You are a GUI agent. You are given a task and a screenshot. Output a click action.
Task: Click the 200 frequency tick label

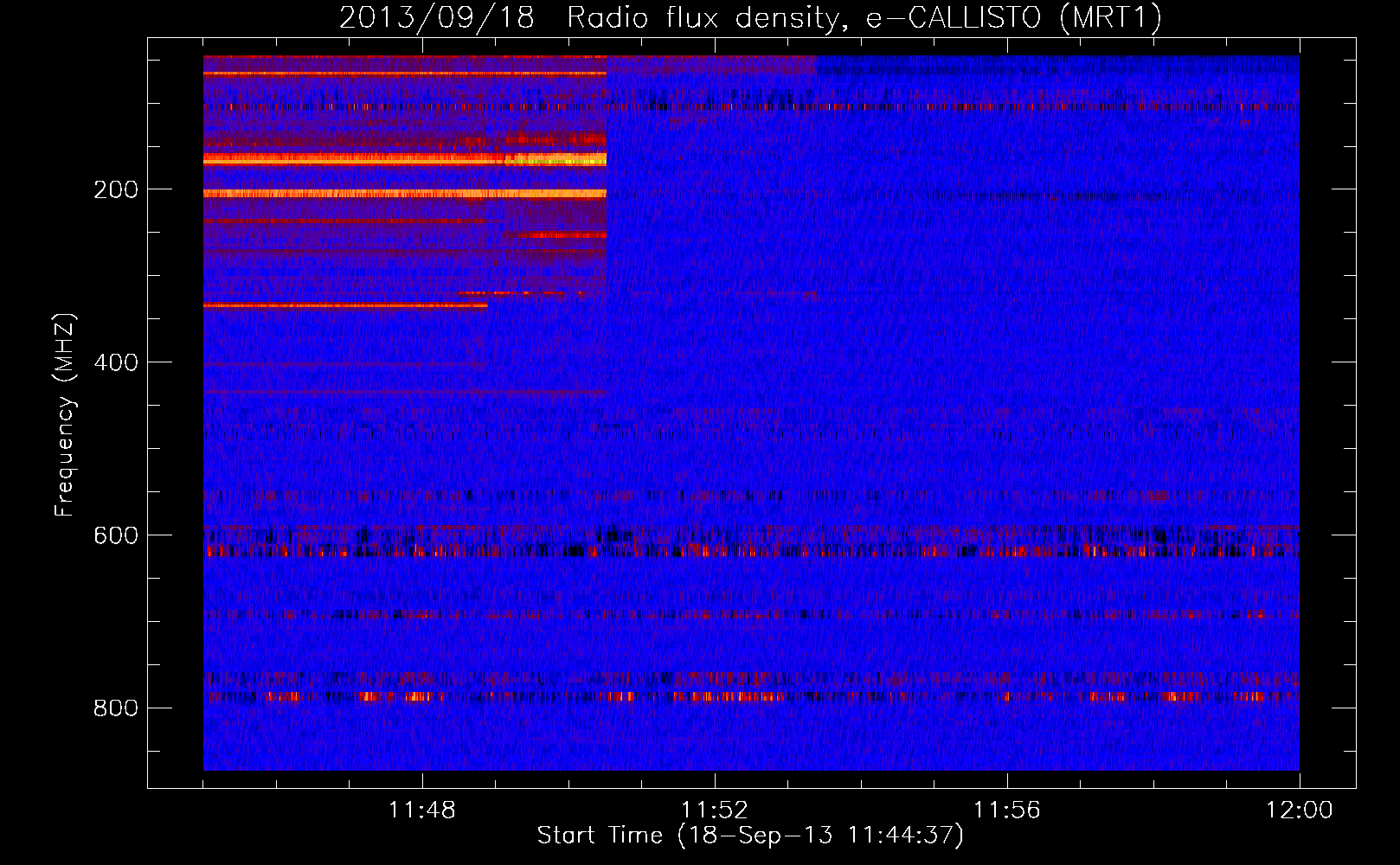115,190
